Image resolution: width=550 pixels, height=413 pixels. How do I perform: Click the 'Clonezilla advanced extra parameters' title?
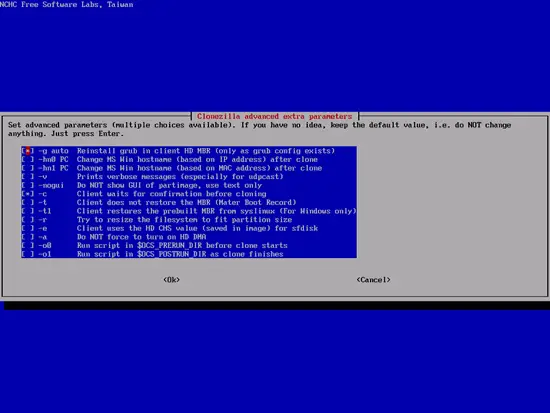(x=274, y=116)
